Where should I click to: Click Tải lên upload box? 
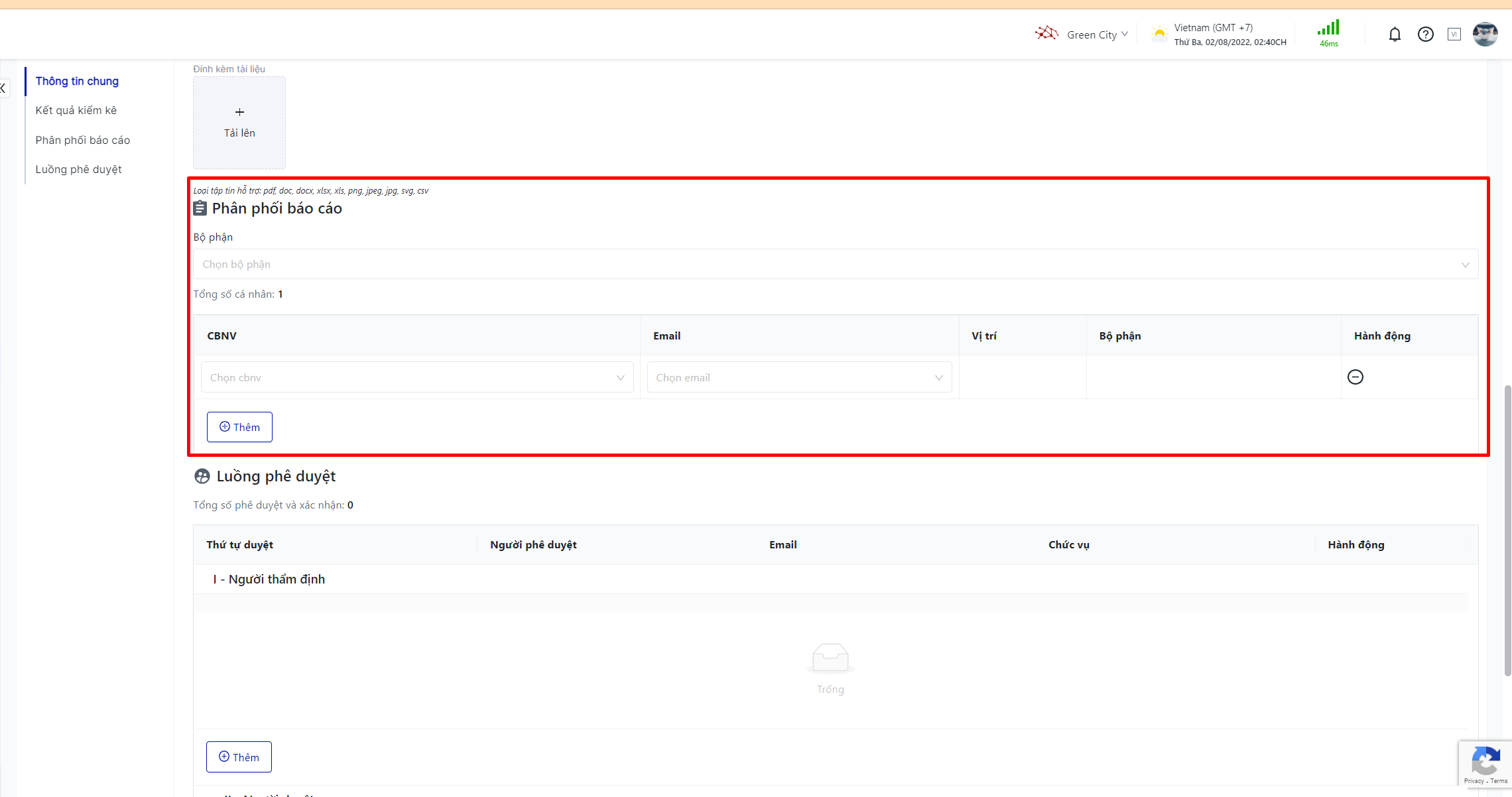pyautogui.click(x=239, y=123)
